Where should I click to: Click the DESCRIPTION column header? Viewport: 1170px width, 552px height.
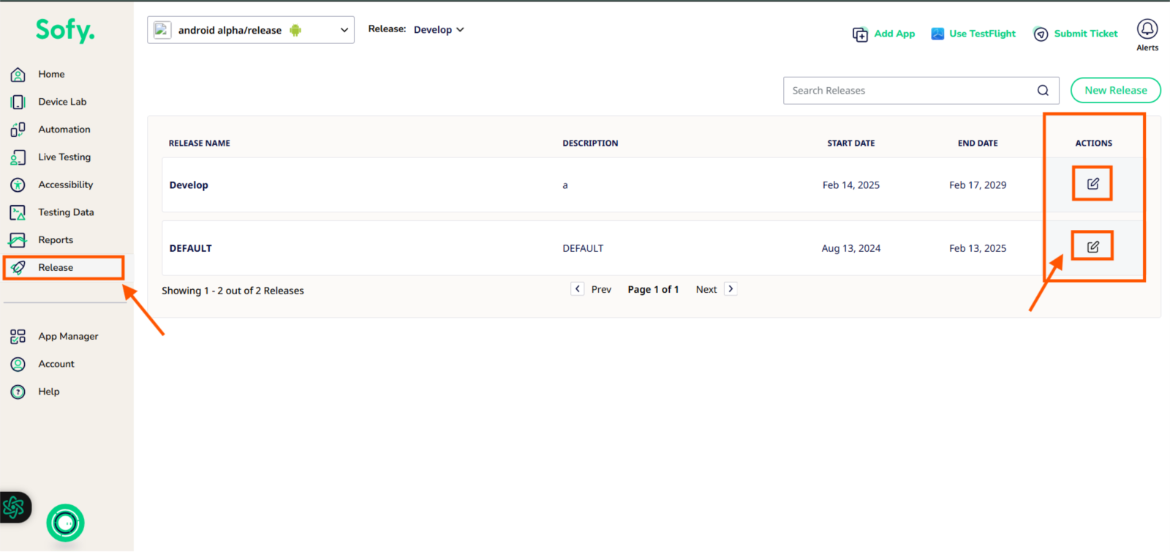coord(590,143)
